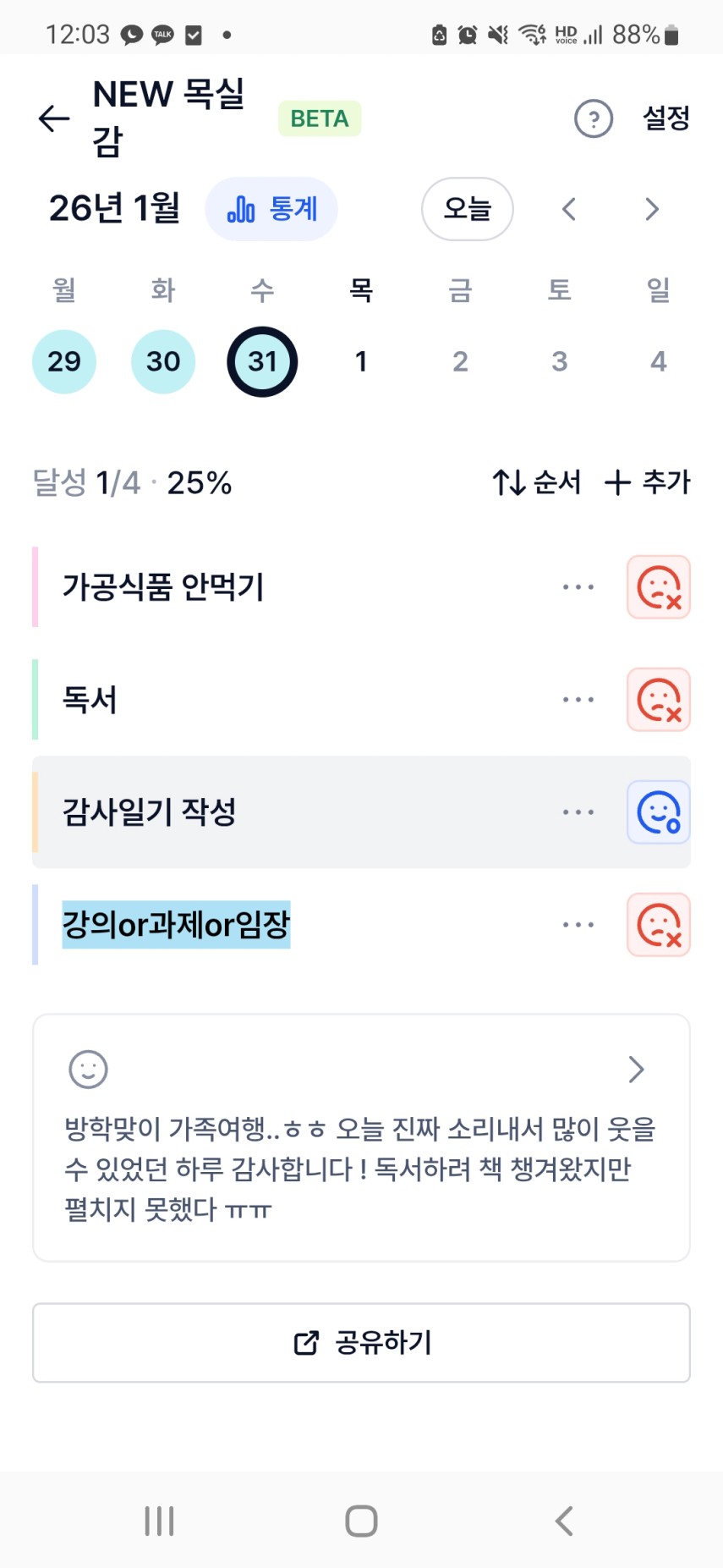Open 설정 settings
Viewport: 723px width, 1568px height.
666,118
